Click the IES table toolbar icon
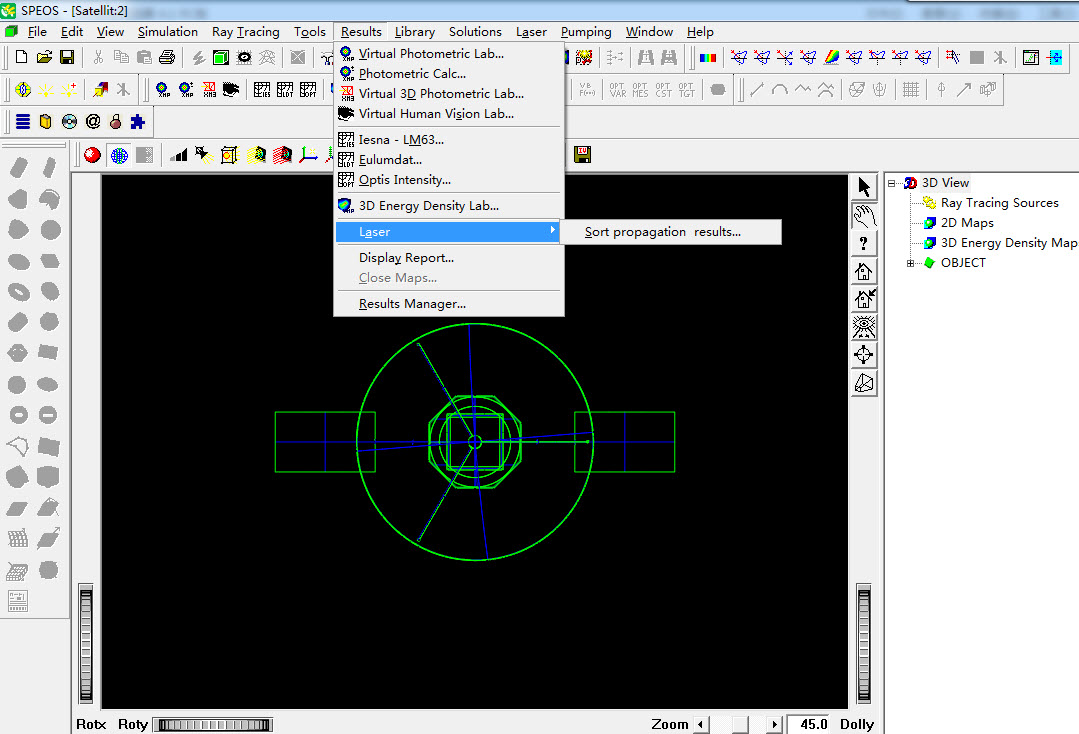The height and width of the screenshot is (734, 1079). click(x=262, y=89)
